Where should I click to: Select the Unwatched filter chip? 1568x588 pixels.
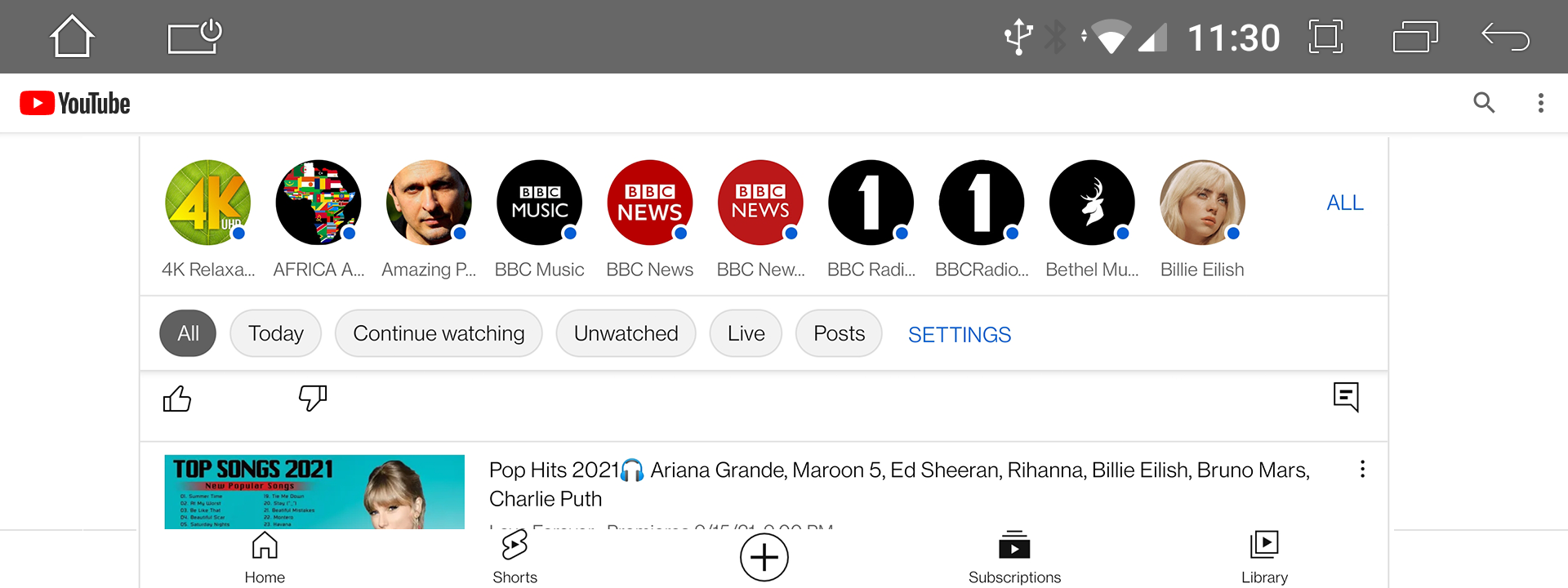tap(626, 333)
